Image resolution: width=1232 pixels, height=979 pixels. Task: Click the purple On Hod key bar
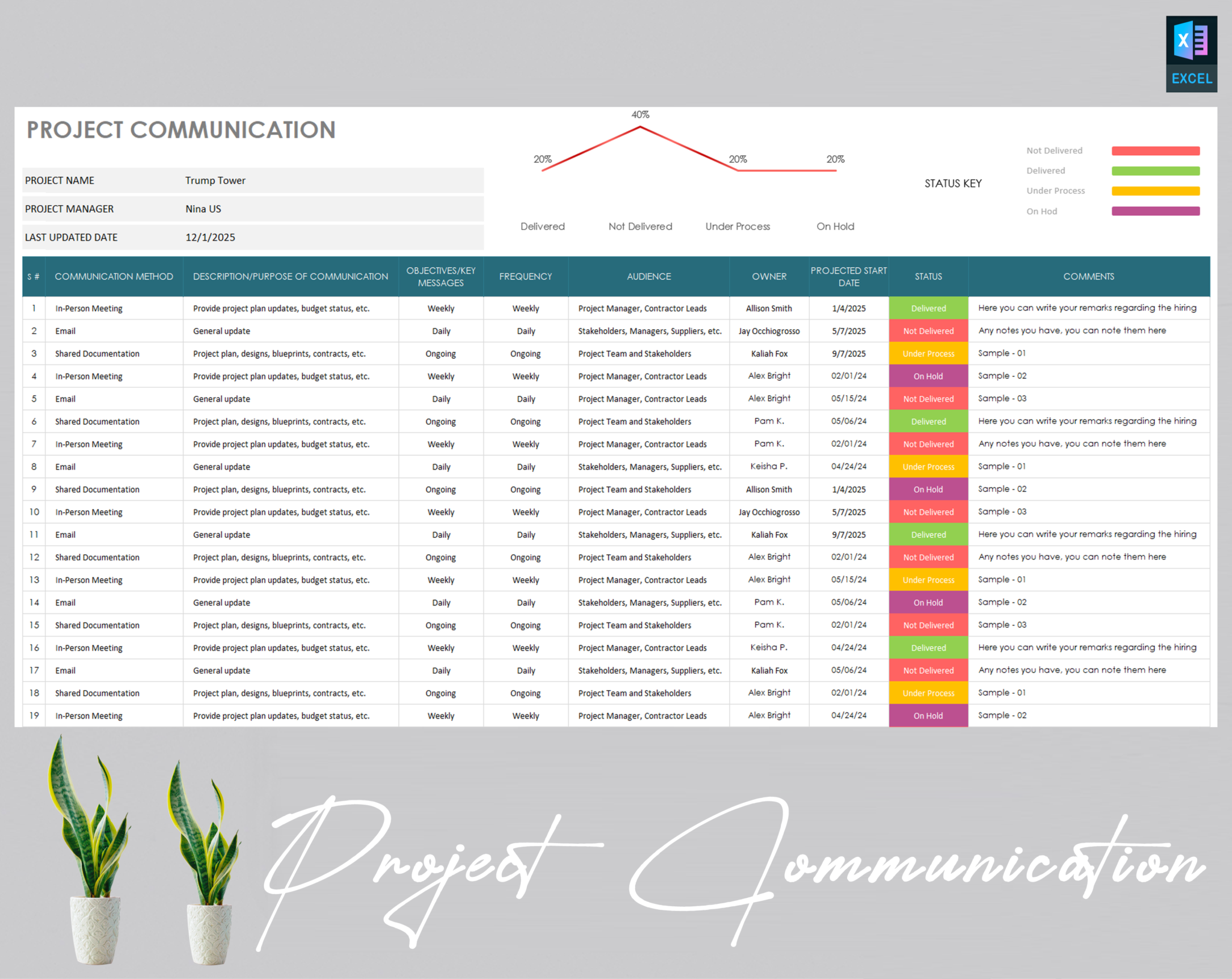coord(1155,211)
